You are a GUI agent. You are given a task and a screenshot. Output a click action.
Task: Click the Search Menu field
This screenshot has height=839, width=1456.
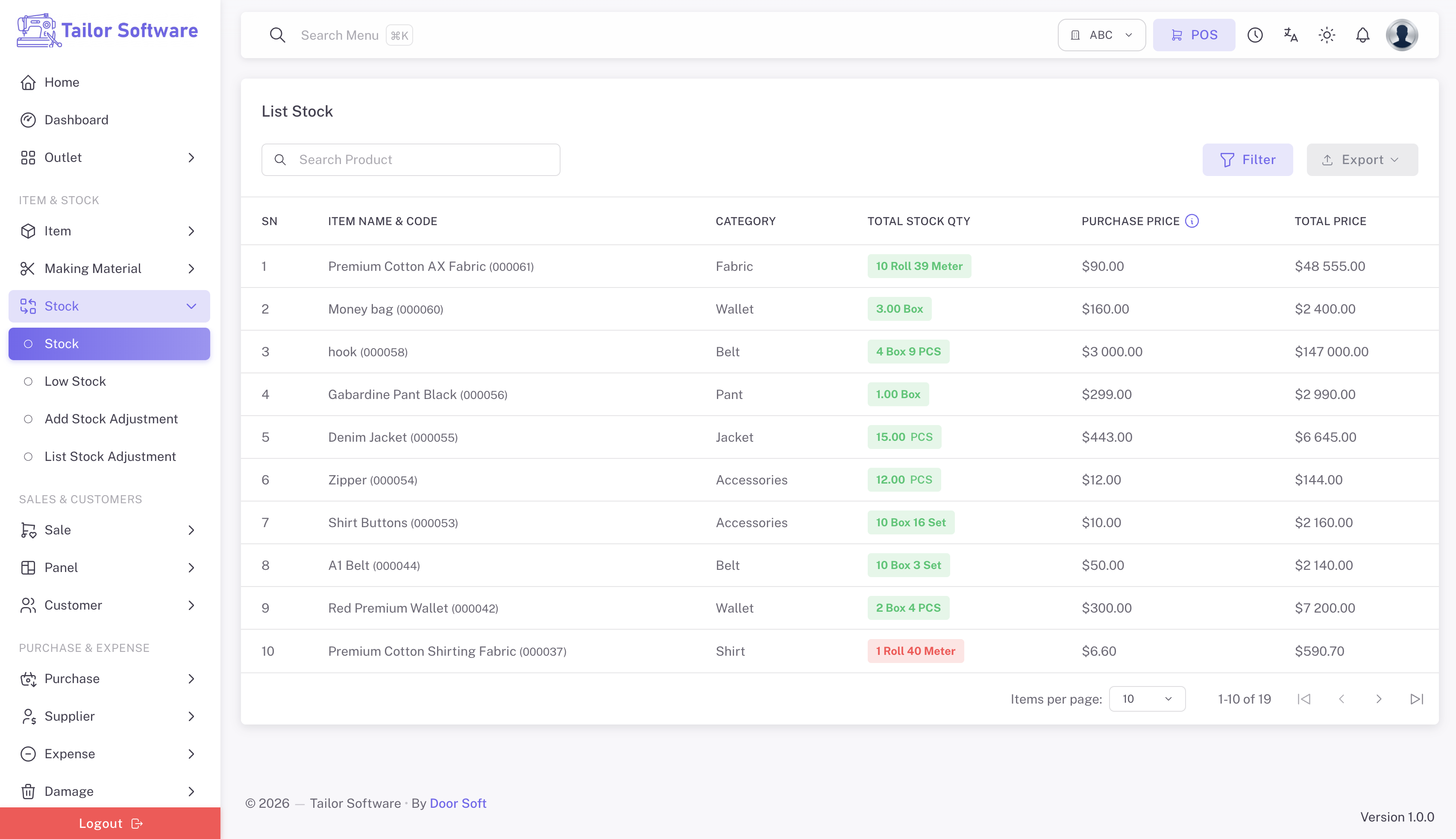click(339, 35)
